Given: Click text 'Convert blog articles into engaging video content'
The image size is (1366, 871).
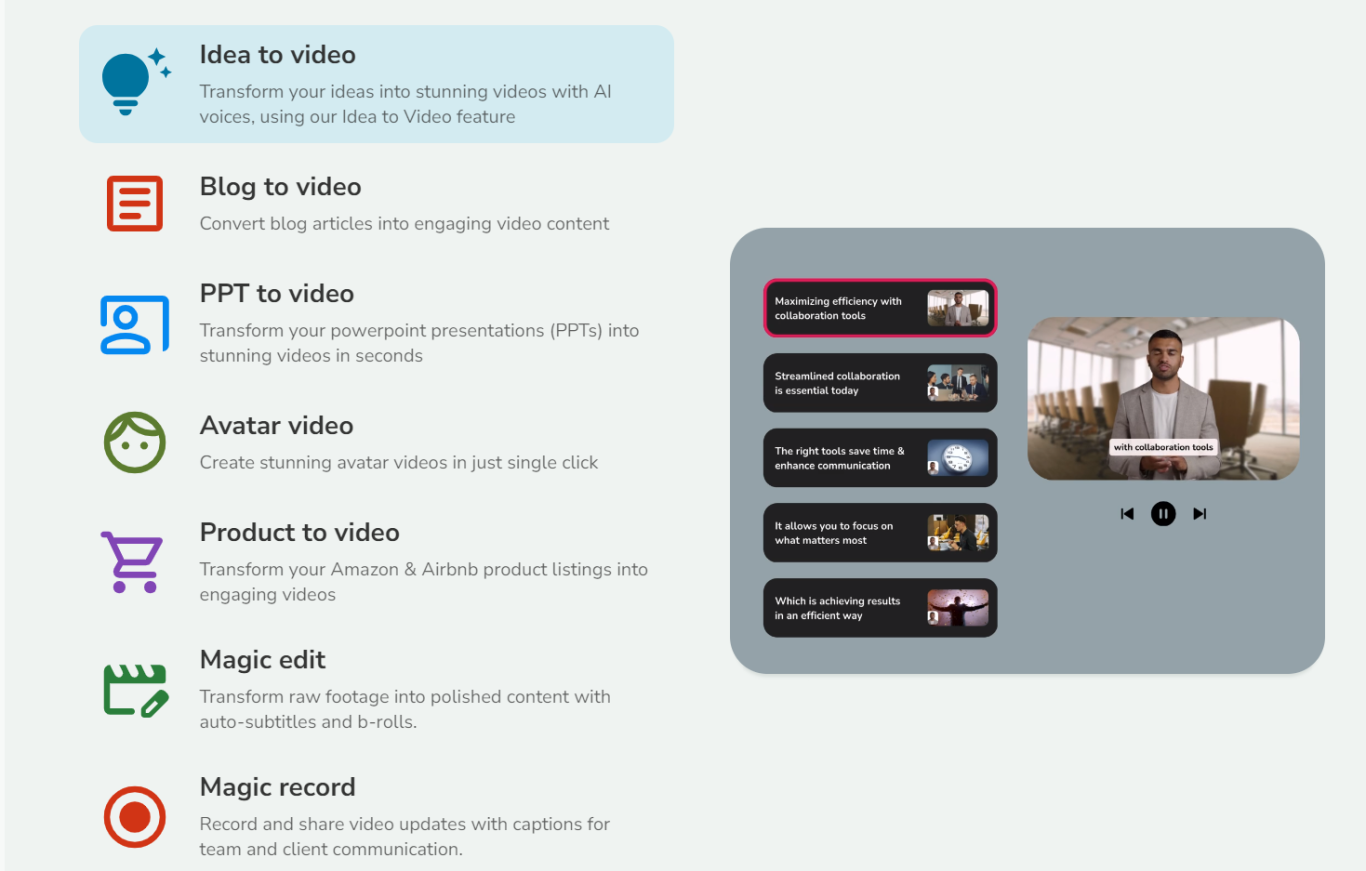Looking at the screenshot, I should pos(404,223).
